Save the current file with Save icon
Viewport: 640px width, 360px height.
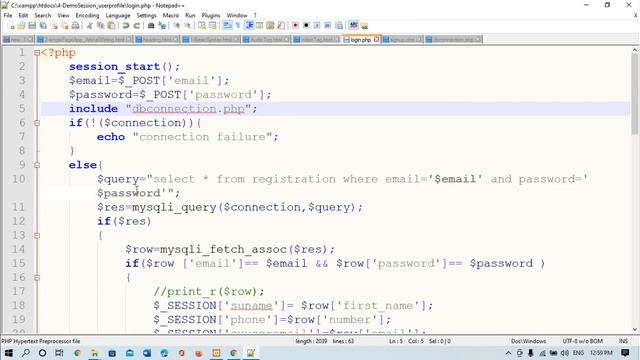pos(32,26)
